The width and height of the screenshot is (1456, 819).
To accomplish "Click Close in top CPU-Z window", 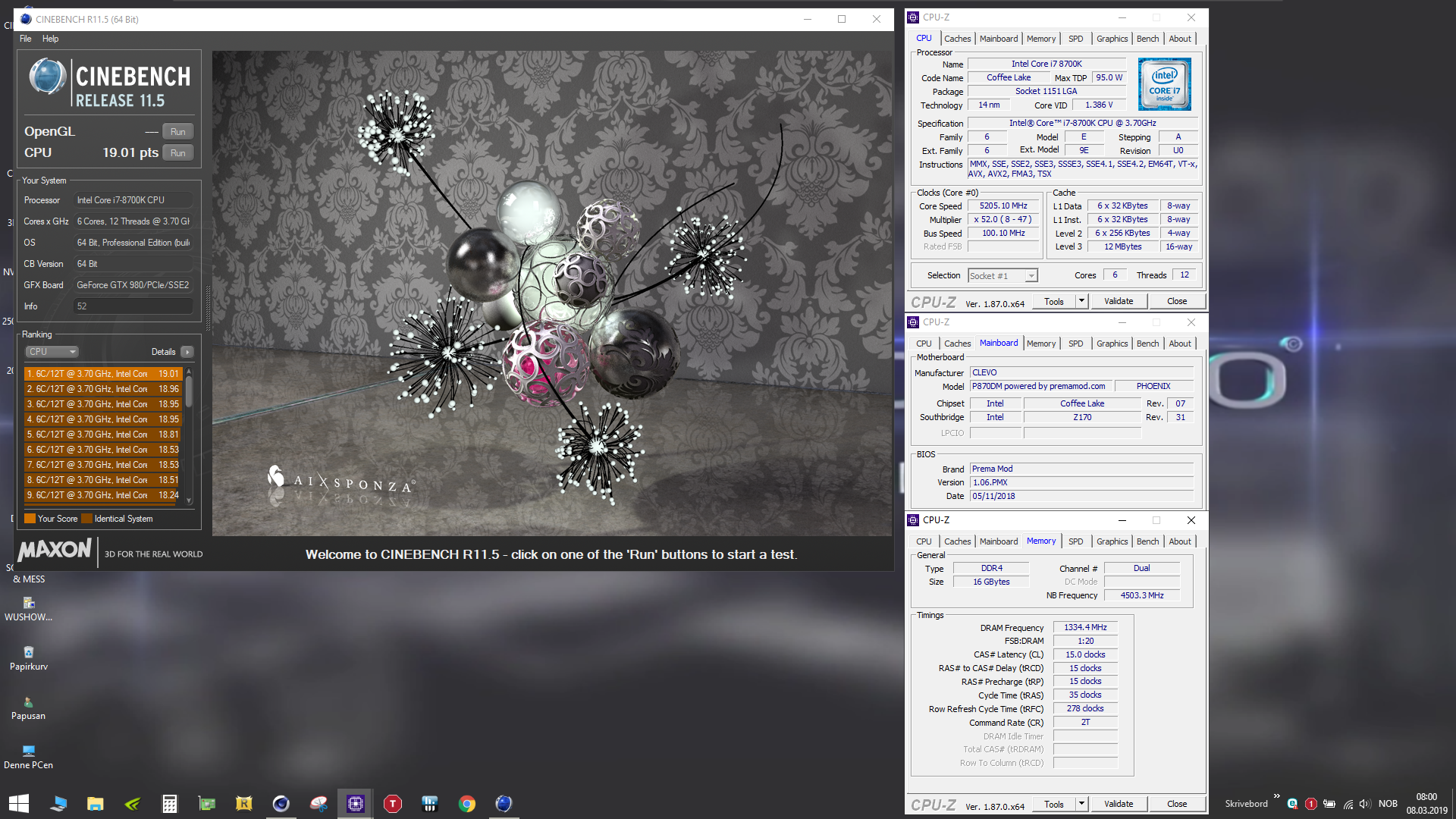I will click(1177, 301).
